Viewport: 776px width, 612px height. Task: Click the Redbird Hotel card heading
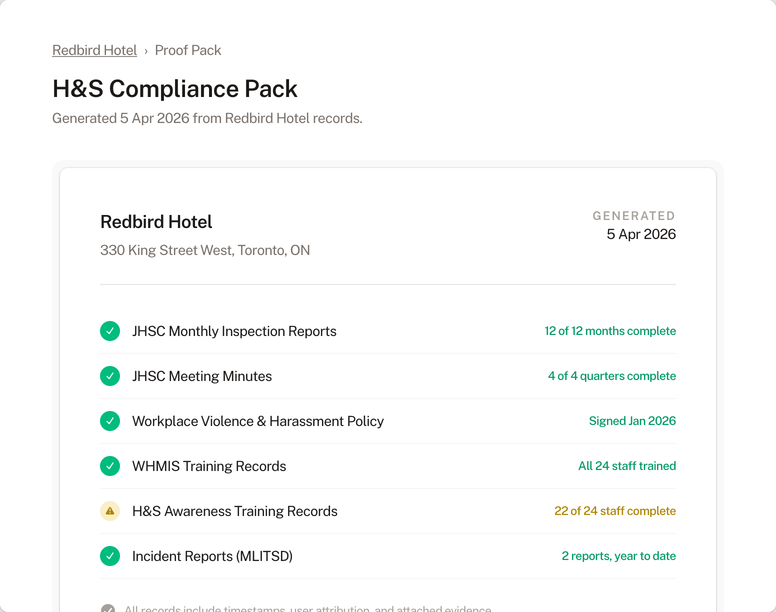[156, 222]
